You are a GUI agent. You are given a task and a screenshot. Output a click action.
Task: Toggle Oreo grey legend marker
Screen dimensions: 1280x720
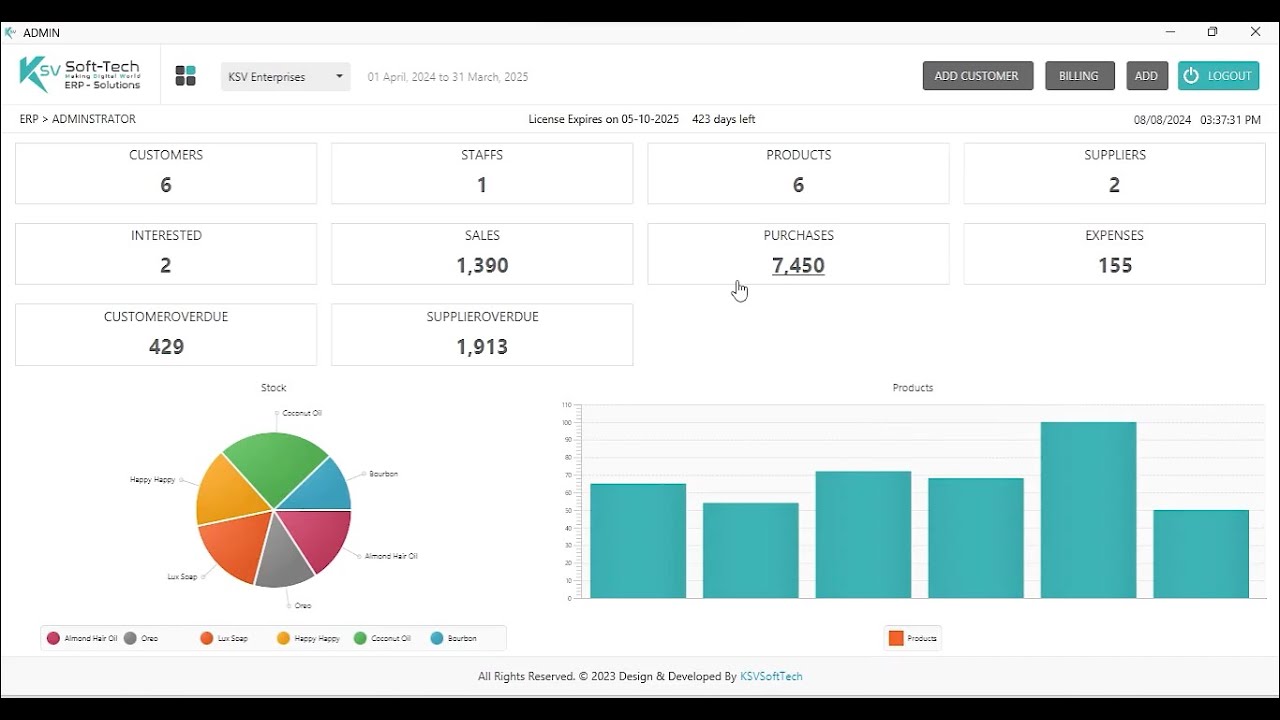(x=130, y=638)
